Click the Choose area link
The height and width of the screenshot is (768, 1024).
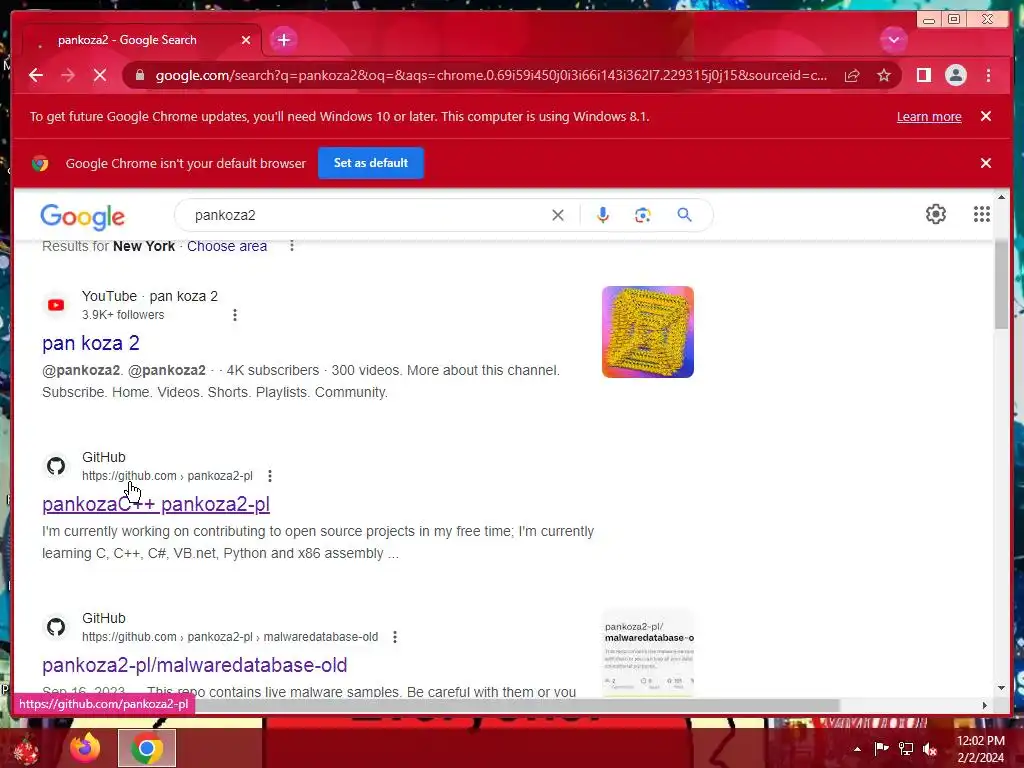[227, 246]
